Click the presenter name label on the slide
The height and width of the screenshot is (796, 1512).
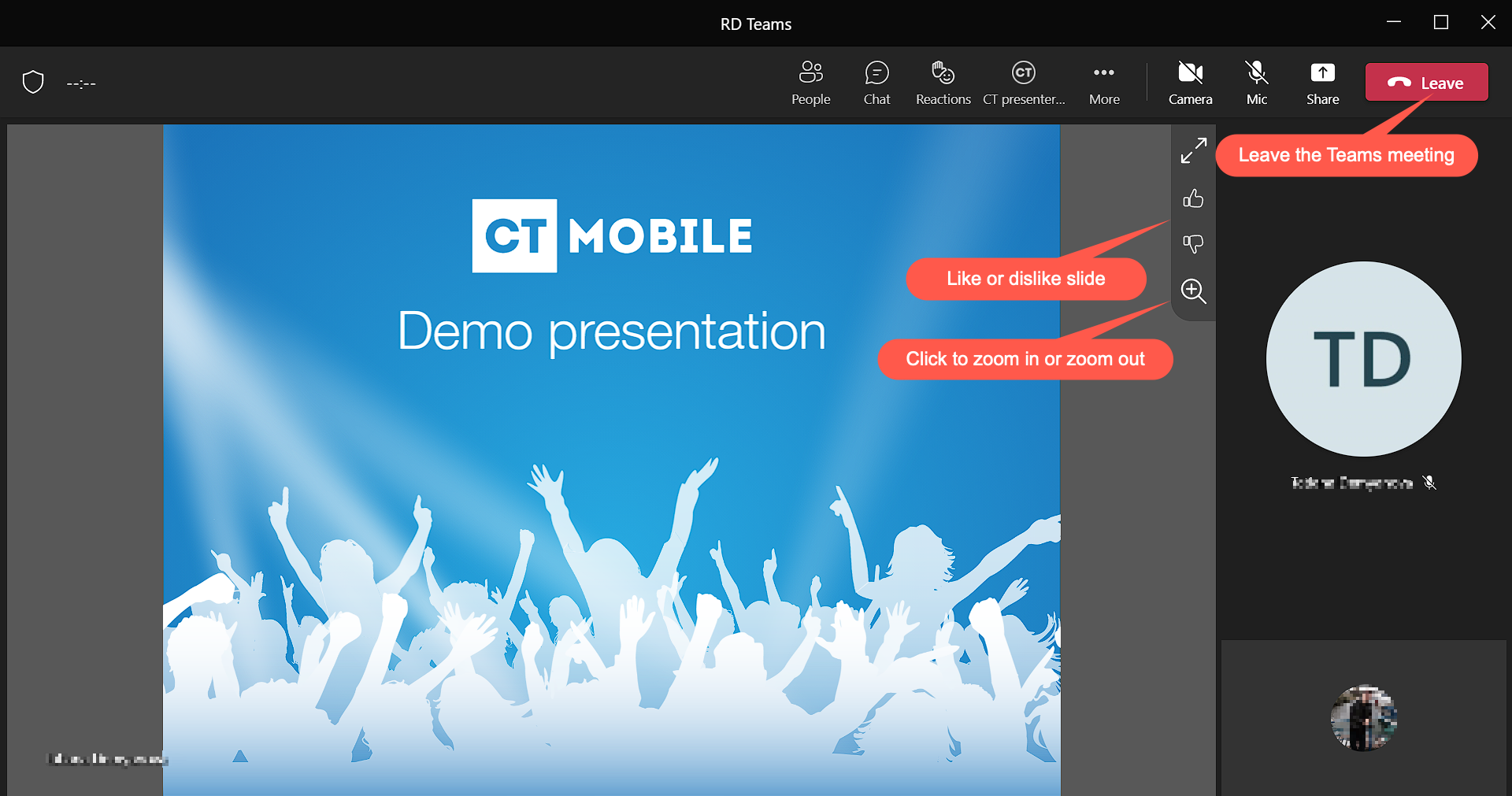[x=106, y=759]
